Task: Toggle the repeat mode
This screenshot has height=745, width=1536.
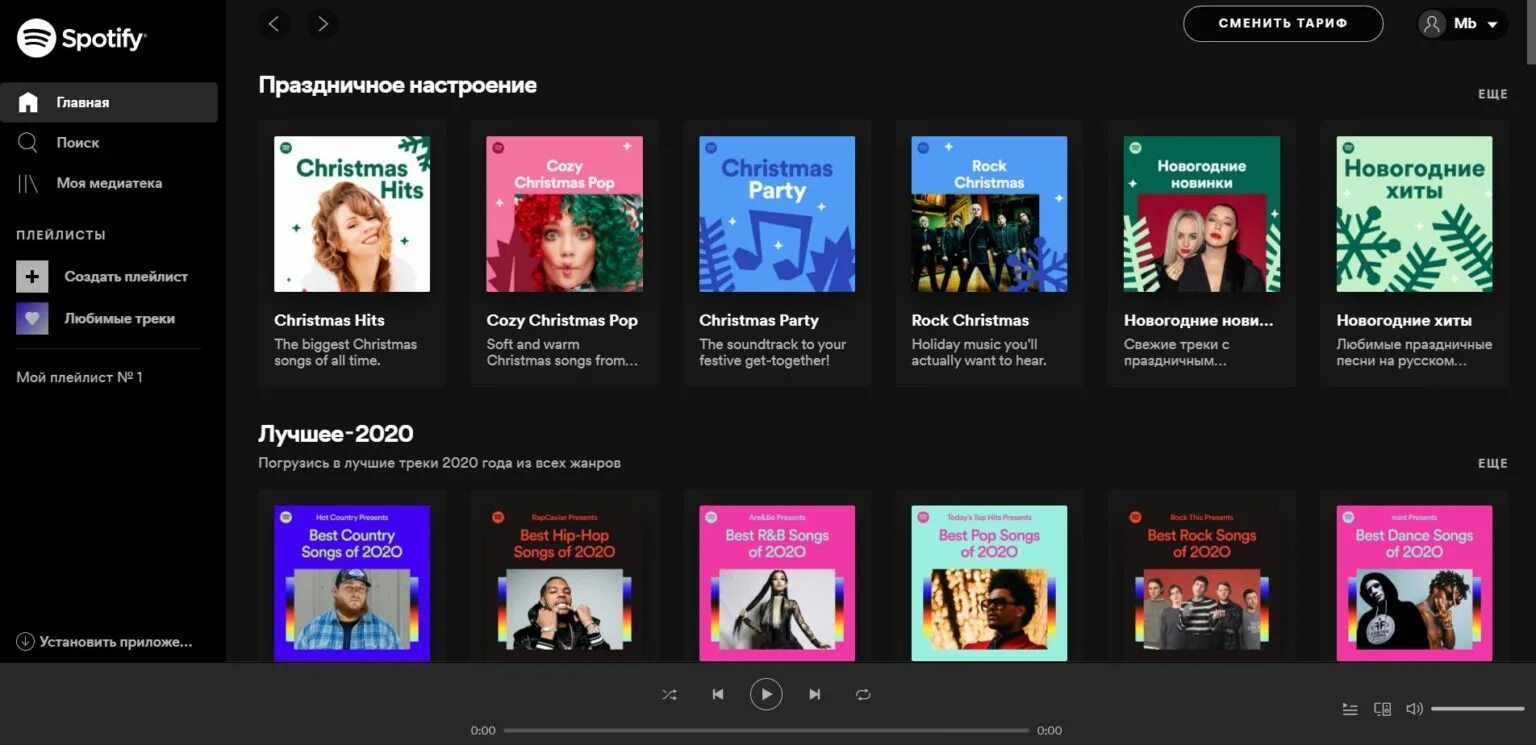Action: (x=863, y=694)
